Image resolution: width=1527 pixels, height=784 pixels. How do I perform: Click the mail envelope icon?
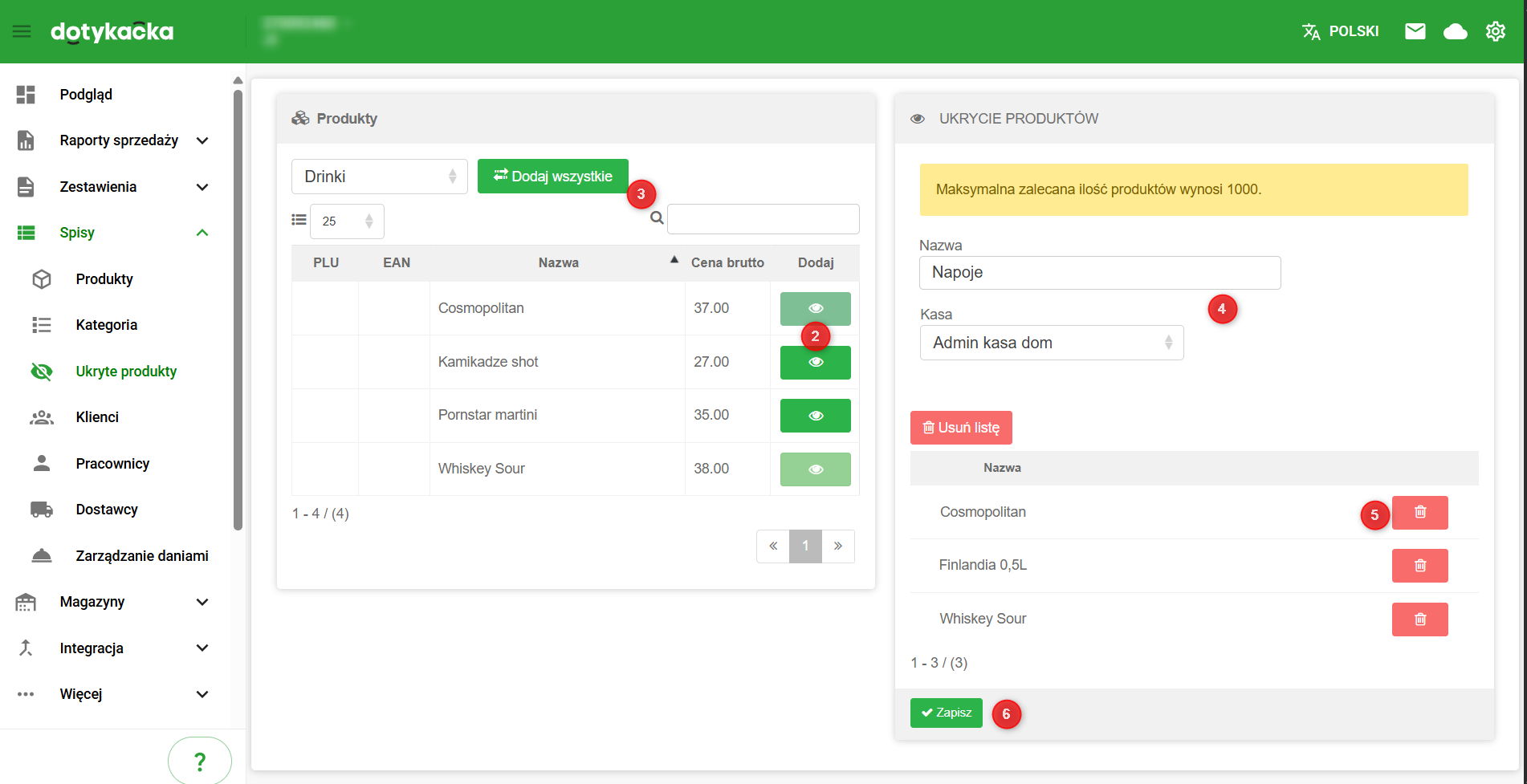point(1415,31)
